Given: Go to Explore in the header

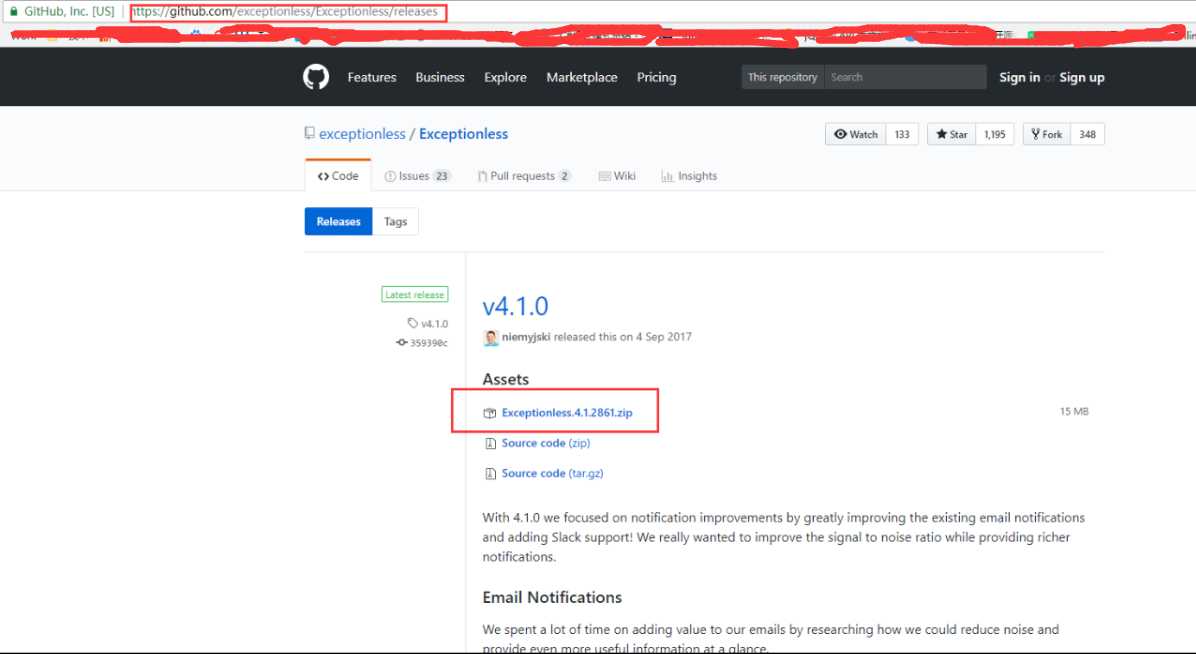Looking at the screenshot, I should [505, 77].
